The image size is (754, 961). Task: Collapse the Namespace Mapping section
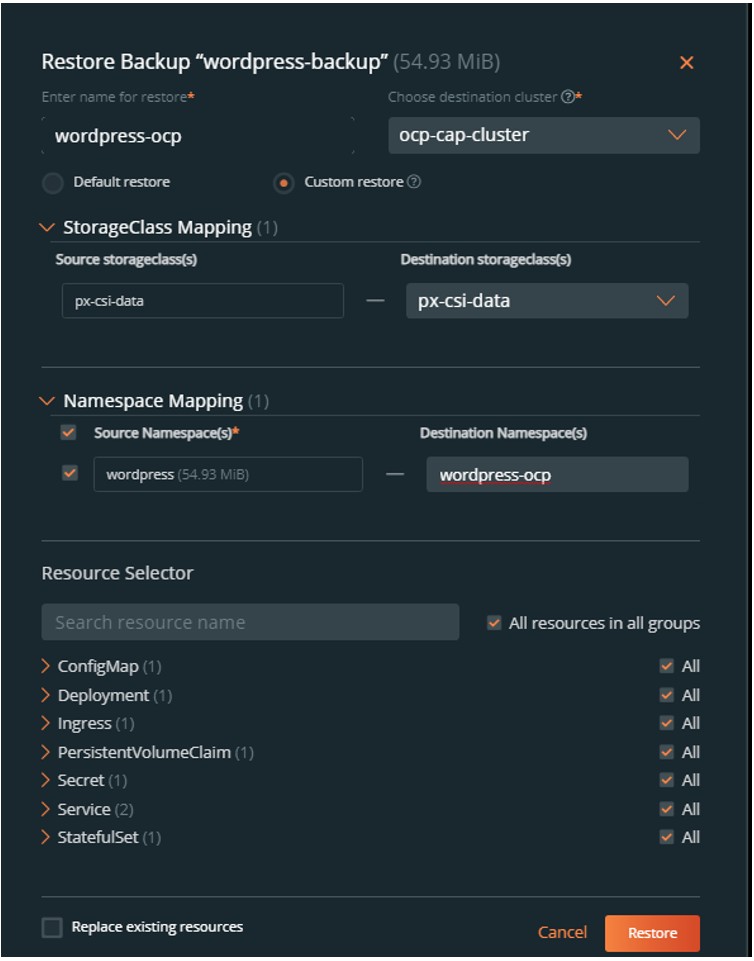tap(47, 401)
